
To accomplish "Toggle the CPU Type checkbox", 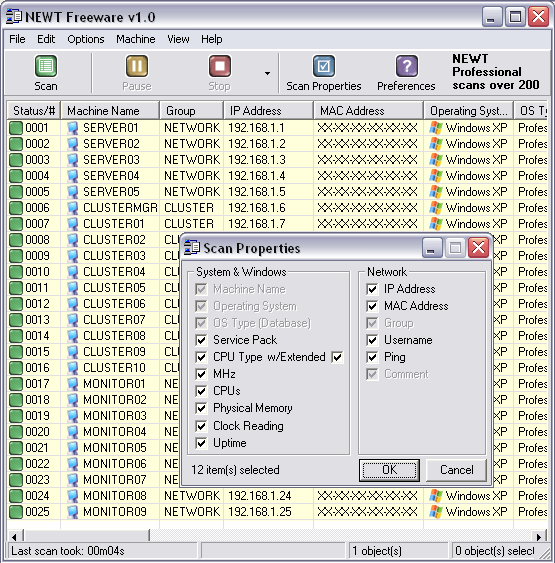I will 201,357.
